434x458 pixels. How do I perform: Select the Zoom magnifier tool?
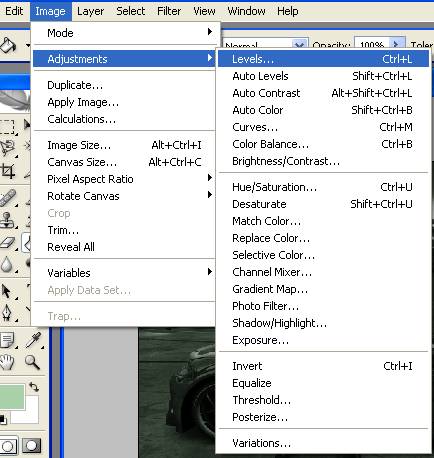click(x=33, y=362)
